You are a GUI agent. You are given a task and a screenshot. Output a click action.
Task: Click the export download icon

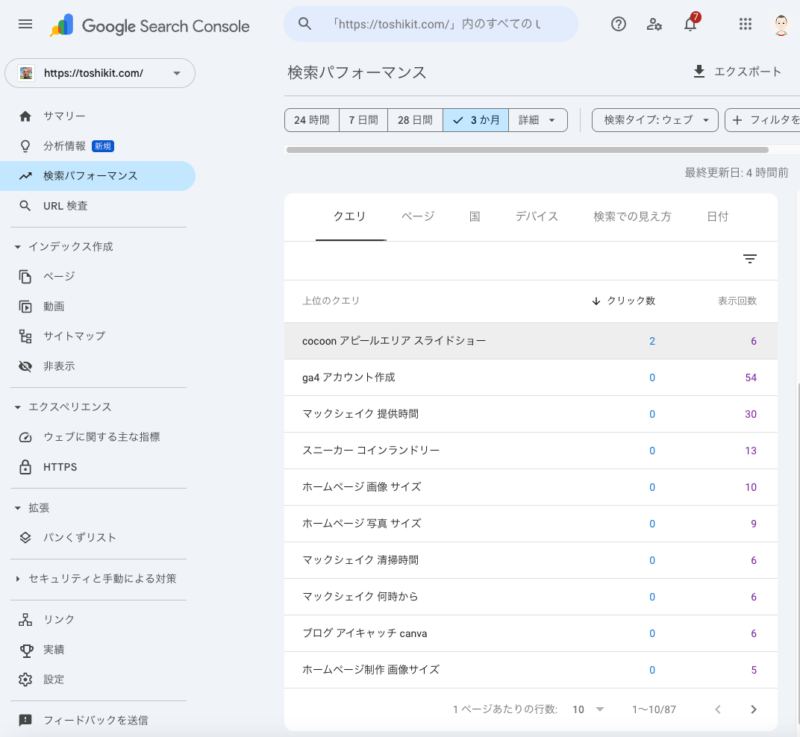pyautogui.click(x=699, y=72)
